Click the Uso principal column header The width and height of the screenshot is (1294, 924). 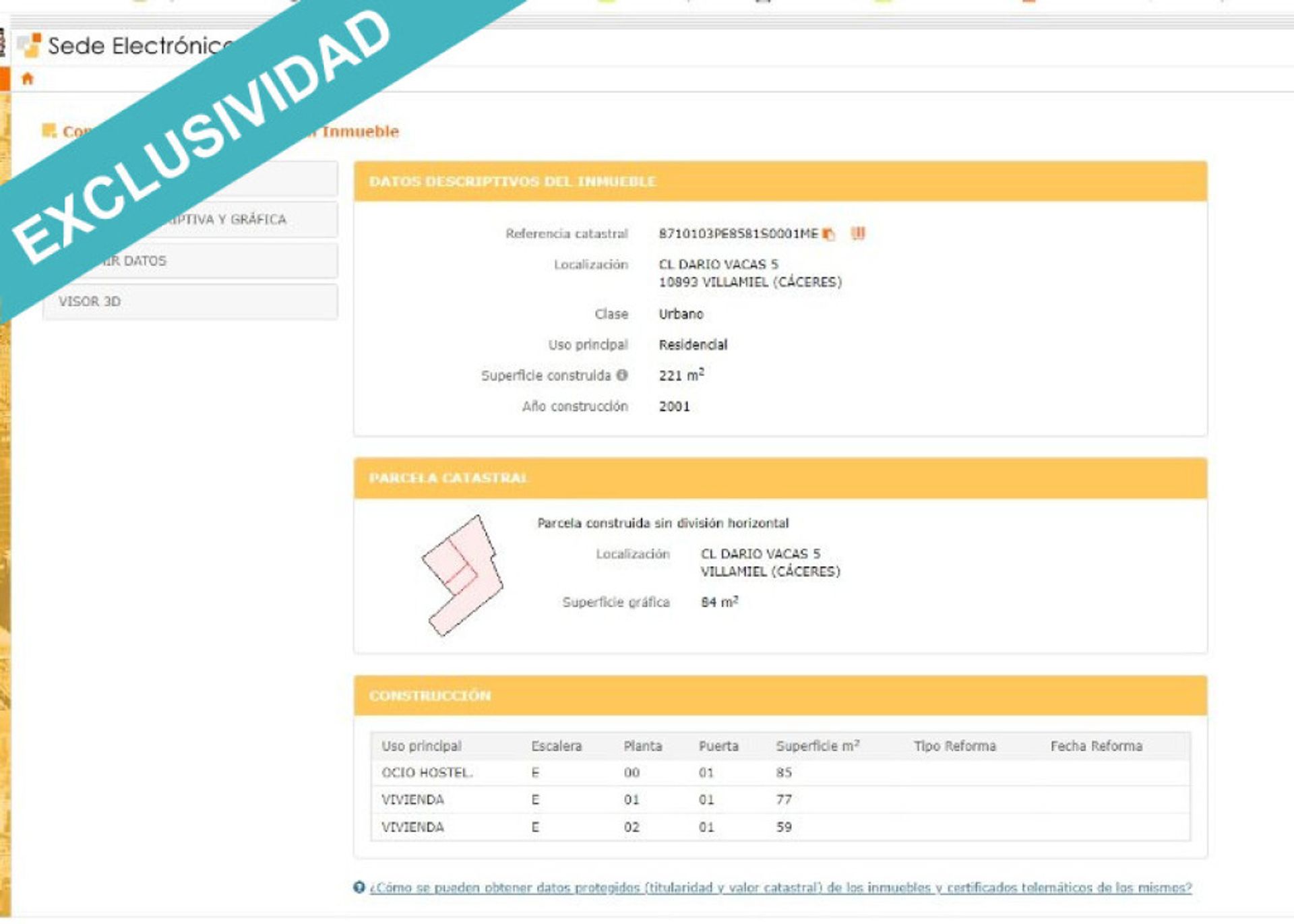[421, 746]
